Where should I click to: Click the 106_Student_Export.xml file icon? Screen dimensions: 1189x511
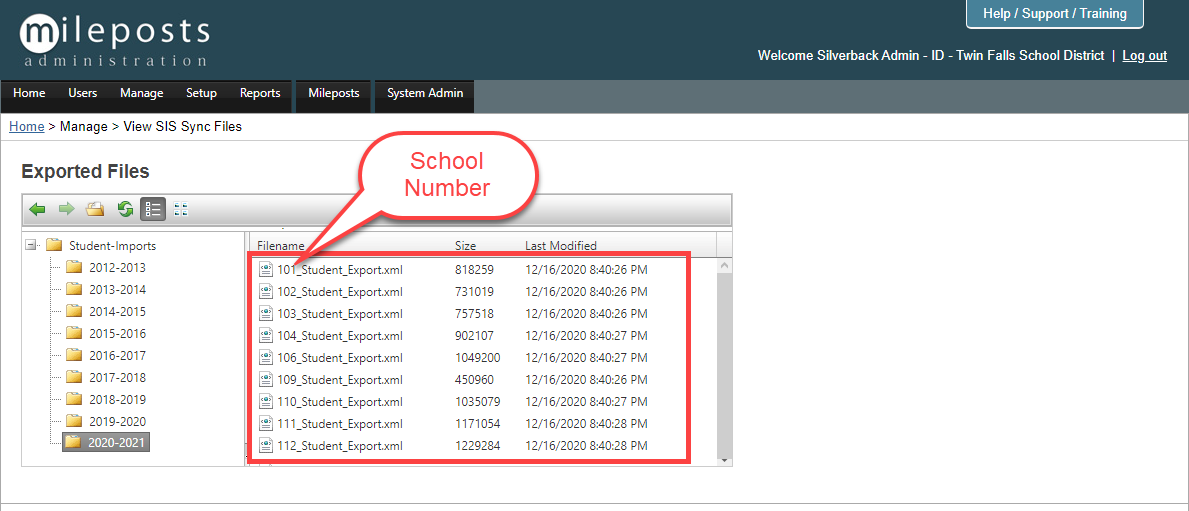[x=265, y=357]
